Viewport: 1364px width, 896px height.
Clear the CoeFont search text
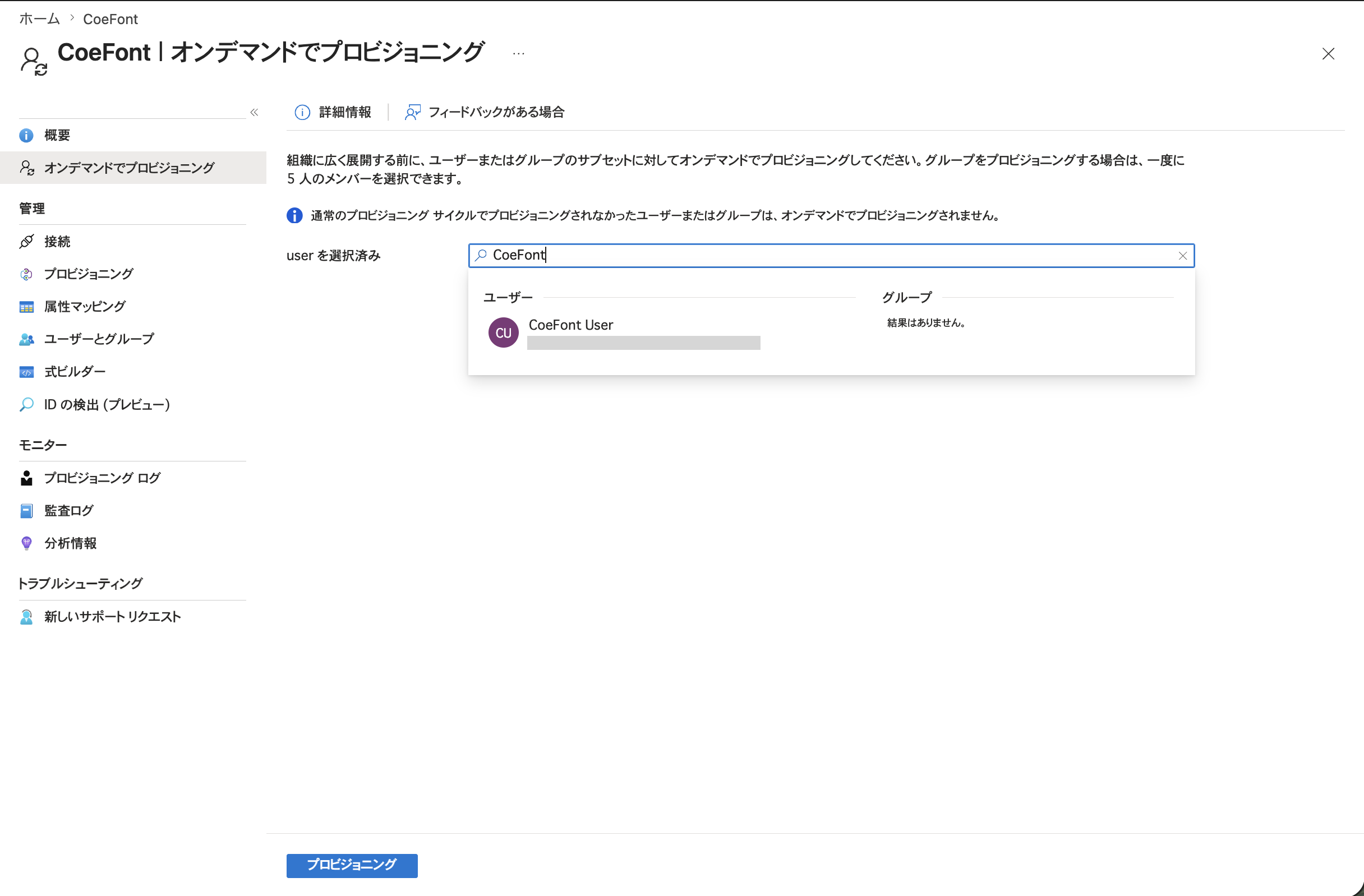pyautogui.click(x=1182, y=256)
